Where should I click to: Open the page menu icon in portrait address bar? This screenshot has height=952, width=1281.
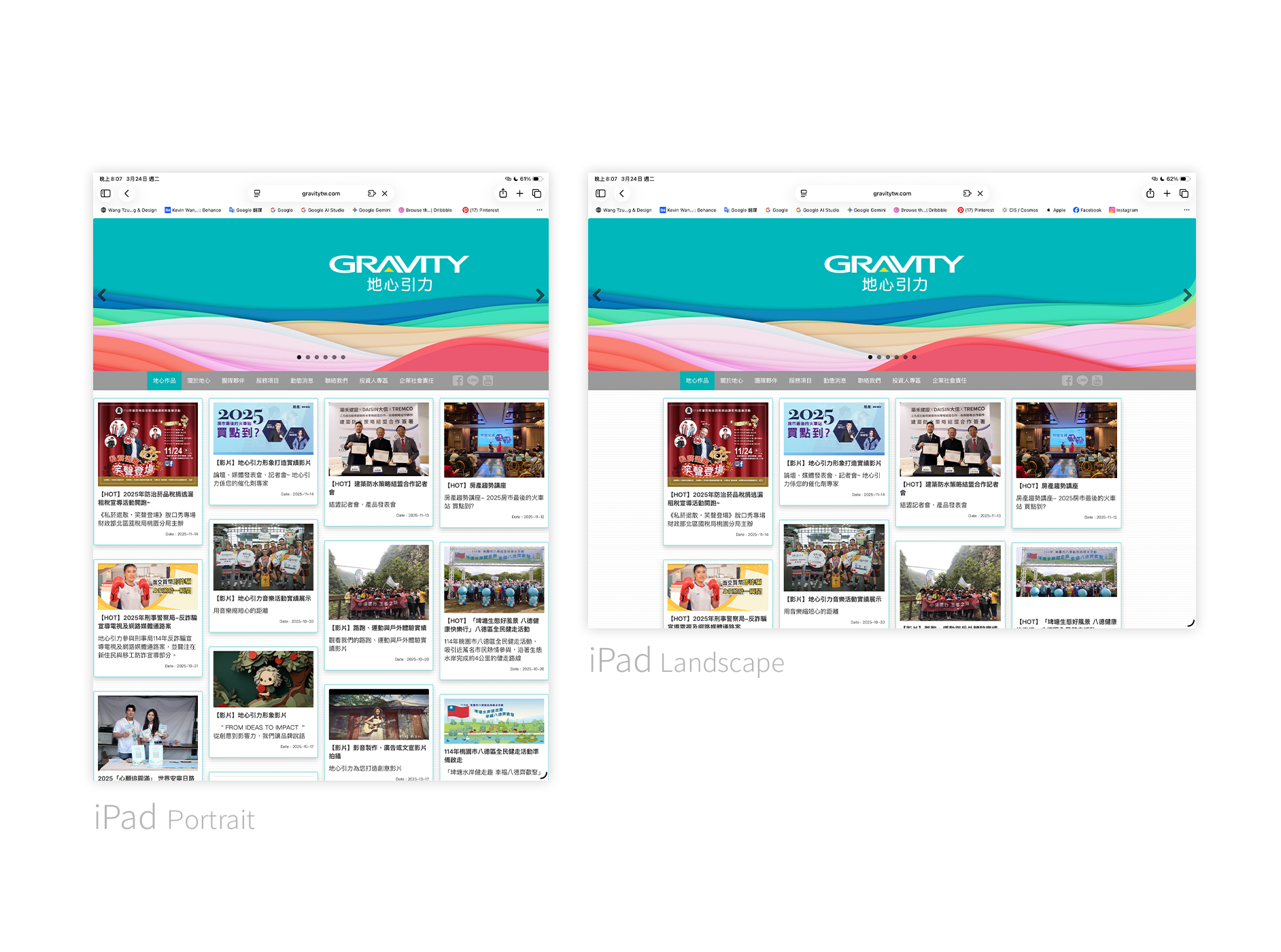pyautogui.click(x=257, y=194)
